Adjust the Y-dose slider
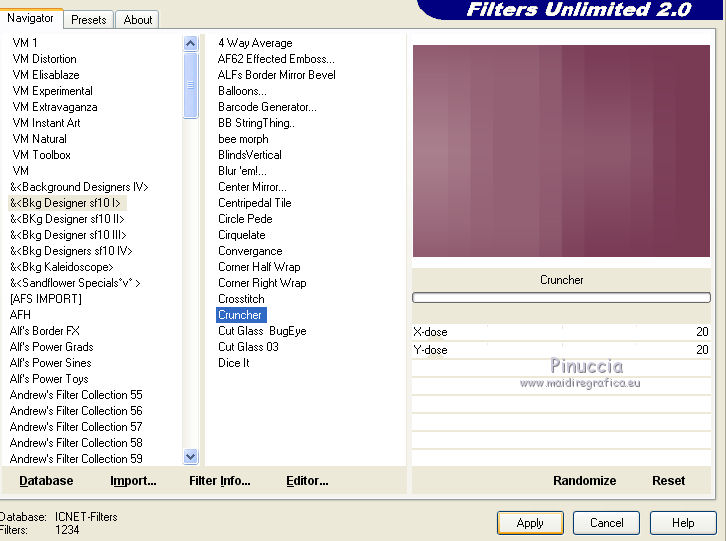 (561, 350)
